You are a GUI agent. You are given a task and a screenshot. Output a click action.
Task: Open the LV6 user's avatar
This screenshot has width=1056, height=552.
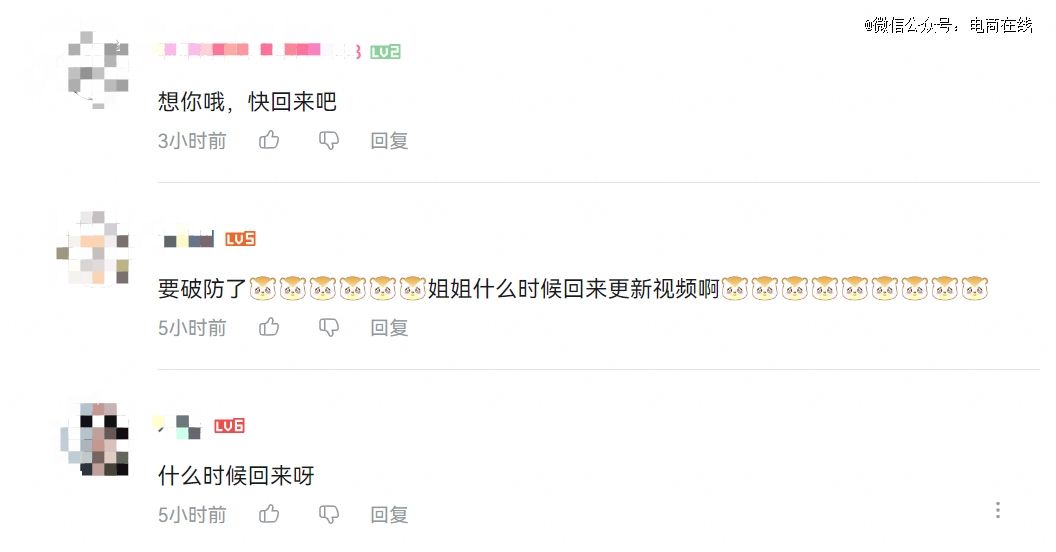(94, 440)
